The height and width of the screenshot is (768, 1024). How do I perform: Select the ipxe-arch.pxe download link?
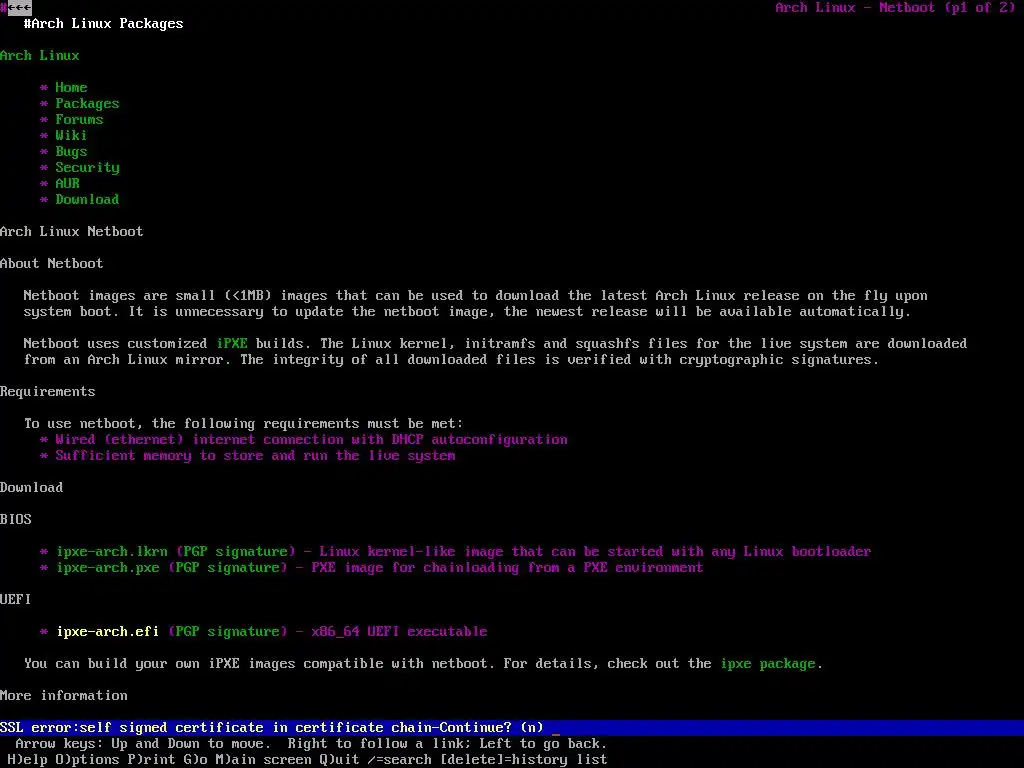click(108, 568)
